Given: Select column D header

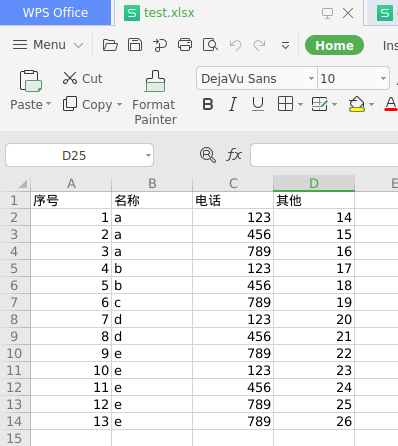Looking at the screenshot, I should (x=314, y=183).
